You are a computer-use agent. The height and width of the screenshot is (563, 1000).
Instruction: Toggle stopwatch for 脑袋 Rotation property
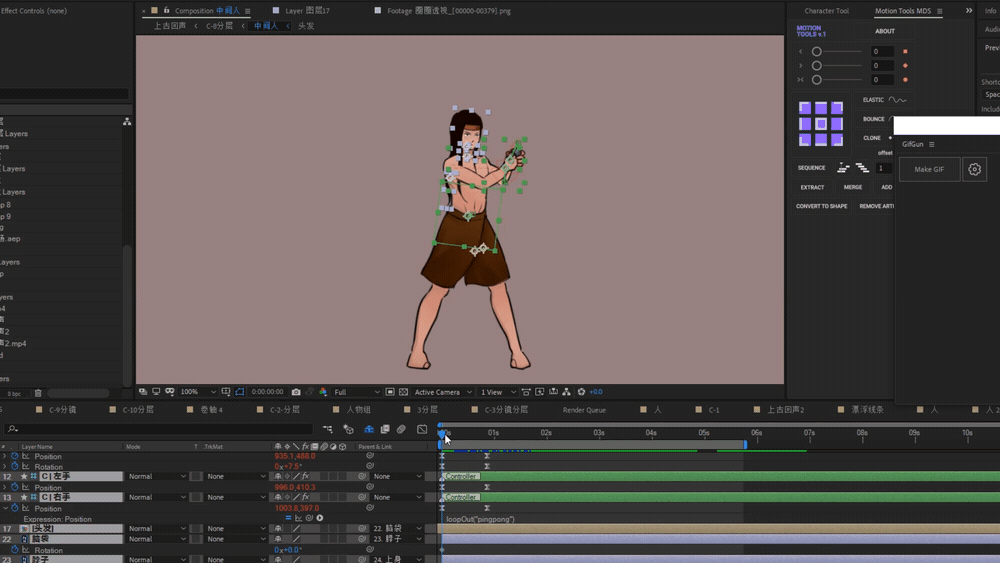15,550
